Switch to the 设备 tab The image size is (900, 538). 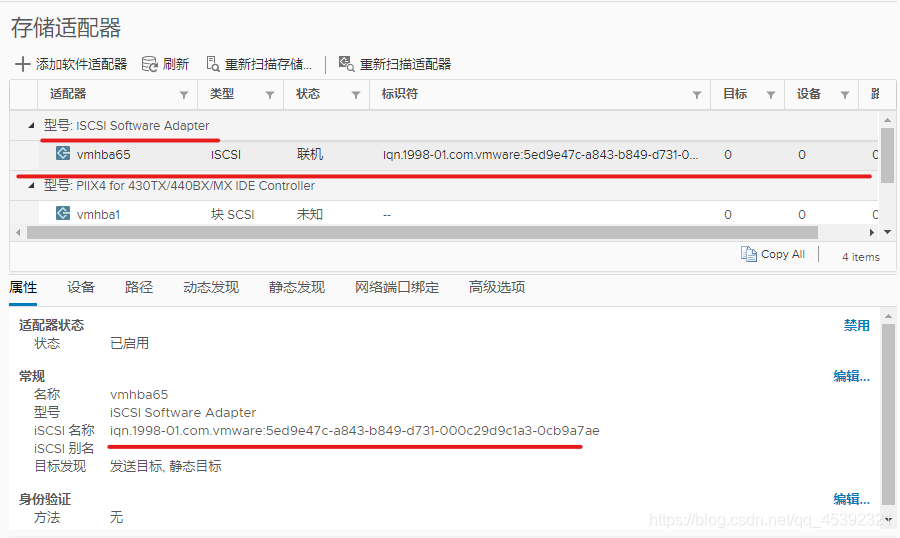tap(81, 287)
